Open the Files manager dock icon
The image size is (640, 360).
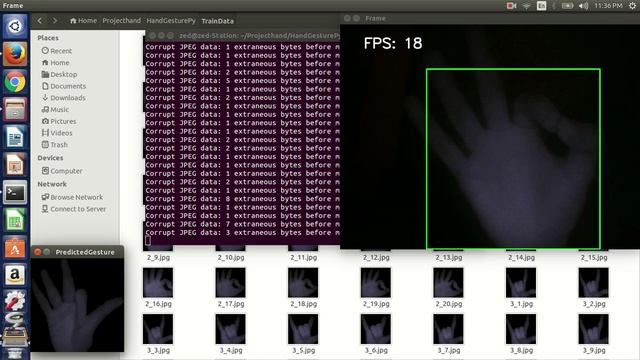[x=15, y=109]
